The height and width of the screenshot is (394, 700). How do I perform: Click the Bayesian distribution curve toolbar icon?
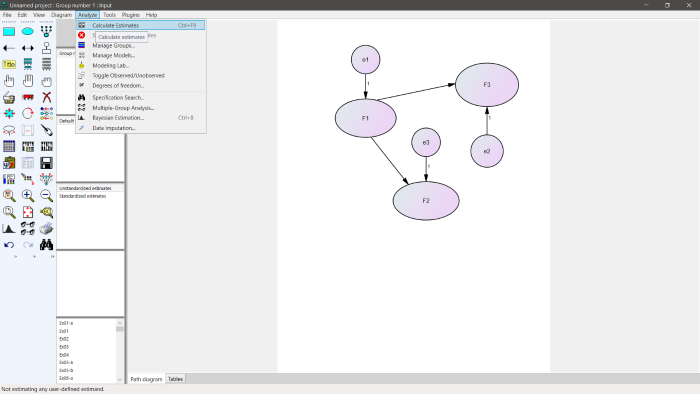9,228
